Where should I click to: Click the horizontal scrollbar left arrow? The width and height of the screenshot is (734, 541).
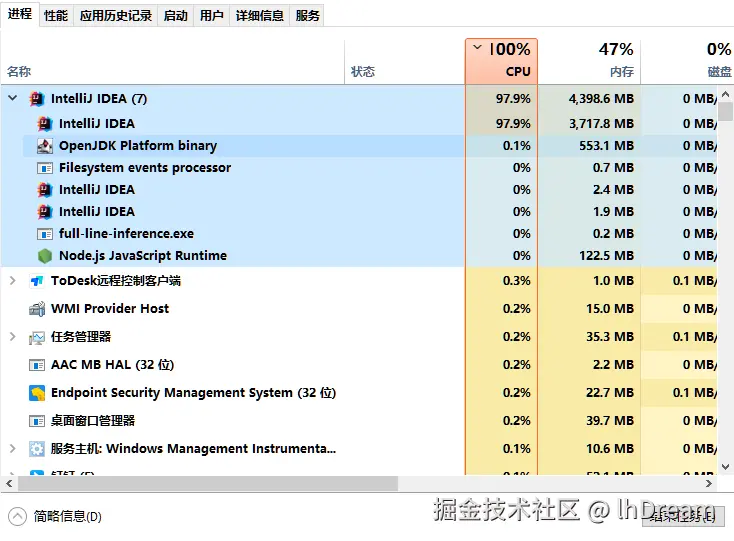tap(9, 483)
